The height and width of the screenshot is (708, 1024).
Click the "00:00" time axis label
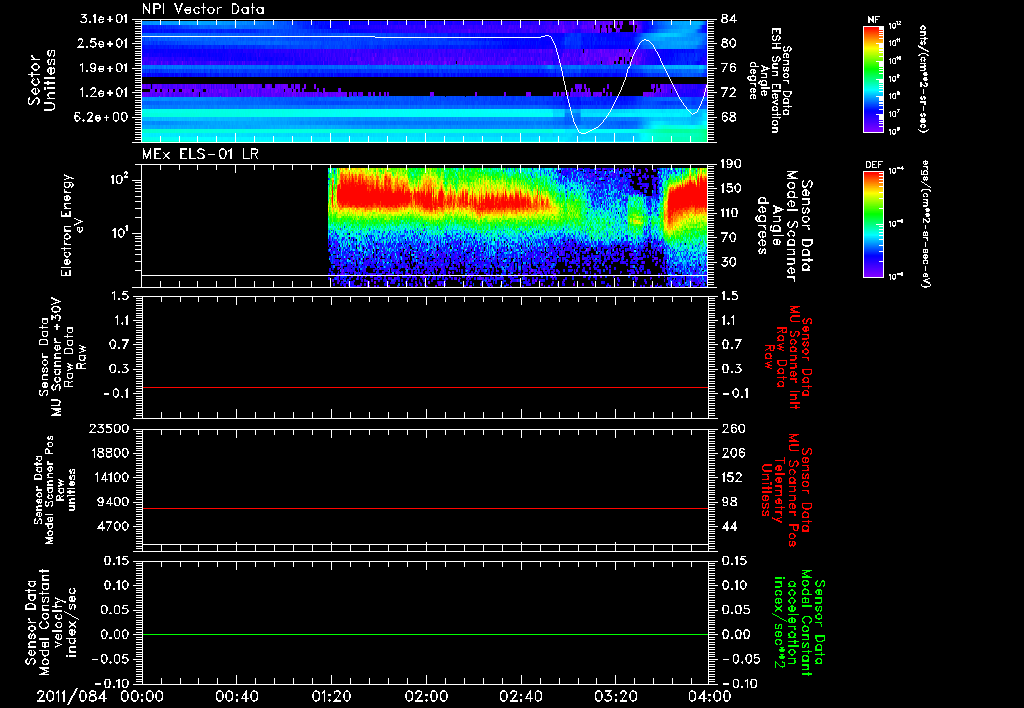[x=142, y=696]
